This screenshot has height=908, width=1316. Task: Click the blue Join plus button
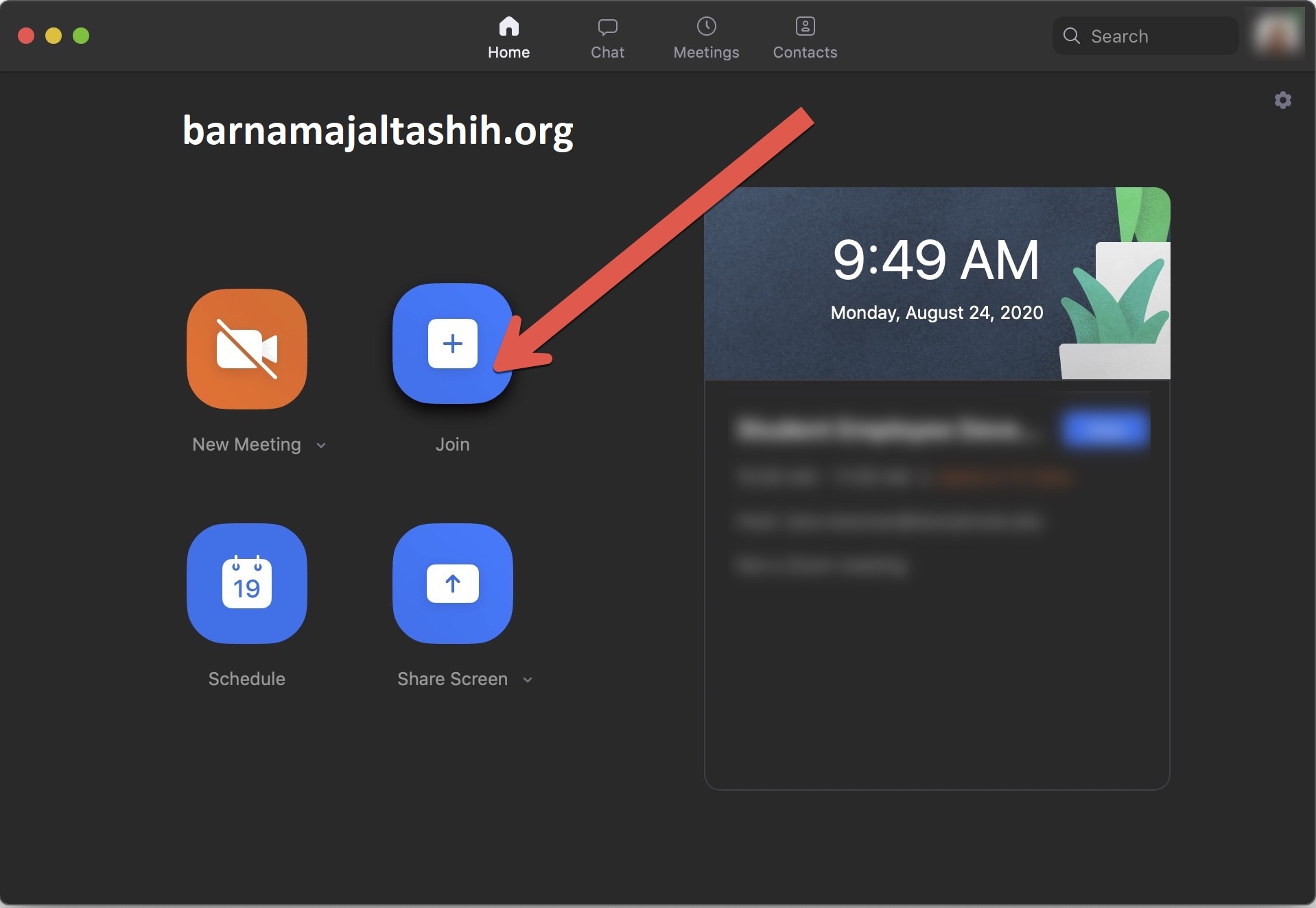[452, 344]
